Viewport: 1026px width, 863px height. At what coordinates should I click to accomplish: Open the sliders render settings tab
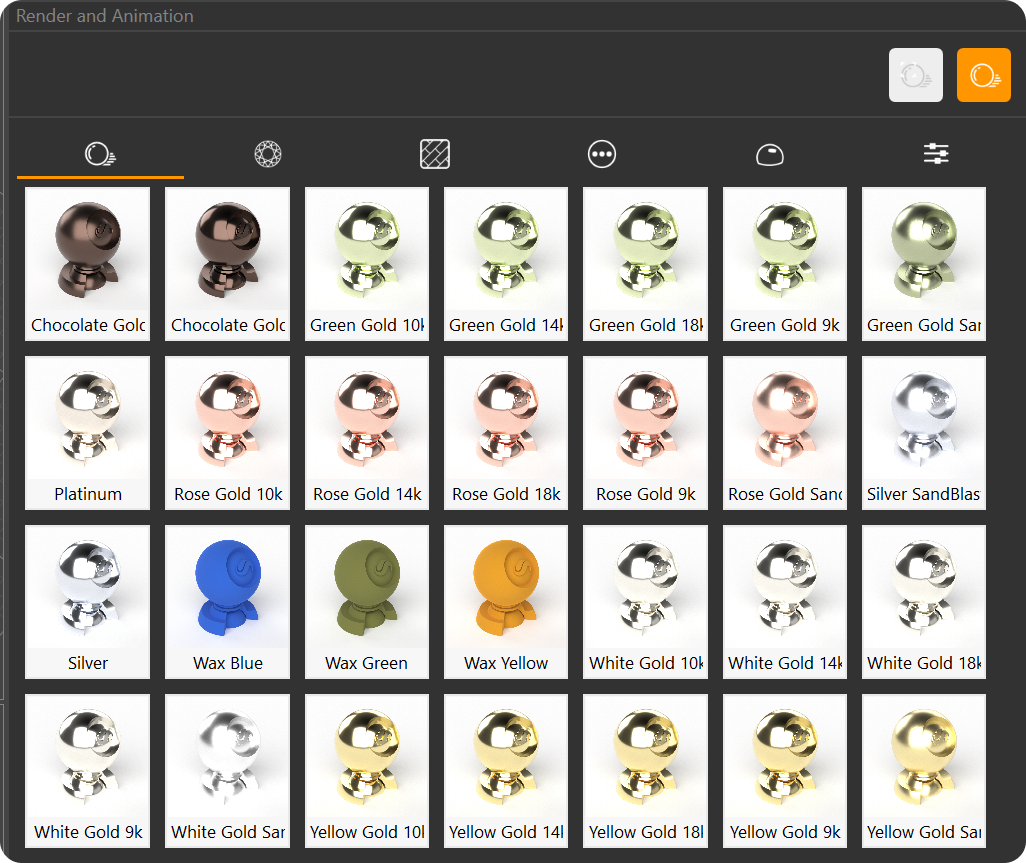tap(936, 154)
